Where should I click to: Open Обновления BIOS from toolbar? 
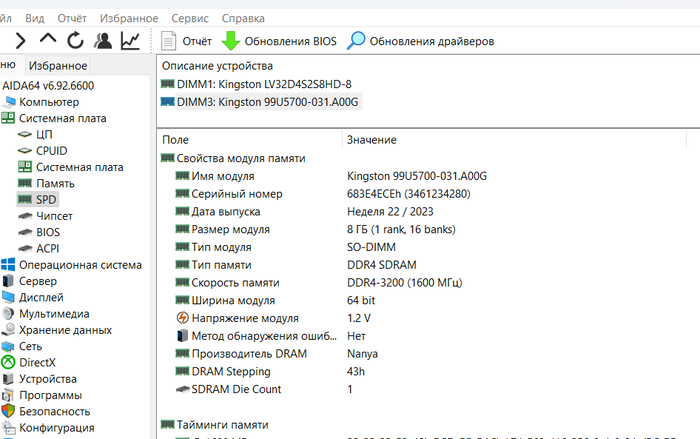[279, 41]
